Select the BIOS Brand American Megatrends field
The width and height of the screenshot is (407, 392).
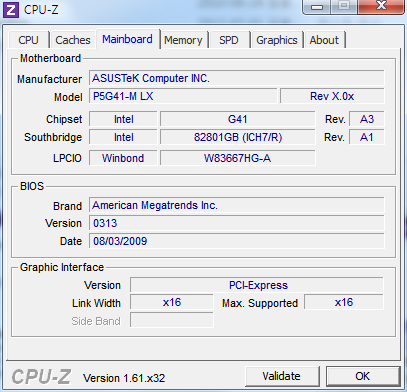236,205
